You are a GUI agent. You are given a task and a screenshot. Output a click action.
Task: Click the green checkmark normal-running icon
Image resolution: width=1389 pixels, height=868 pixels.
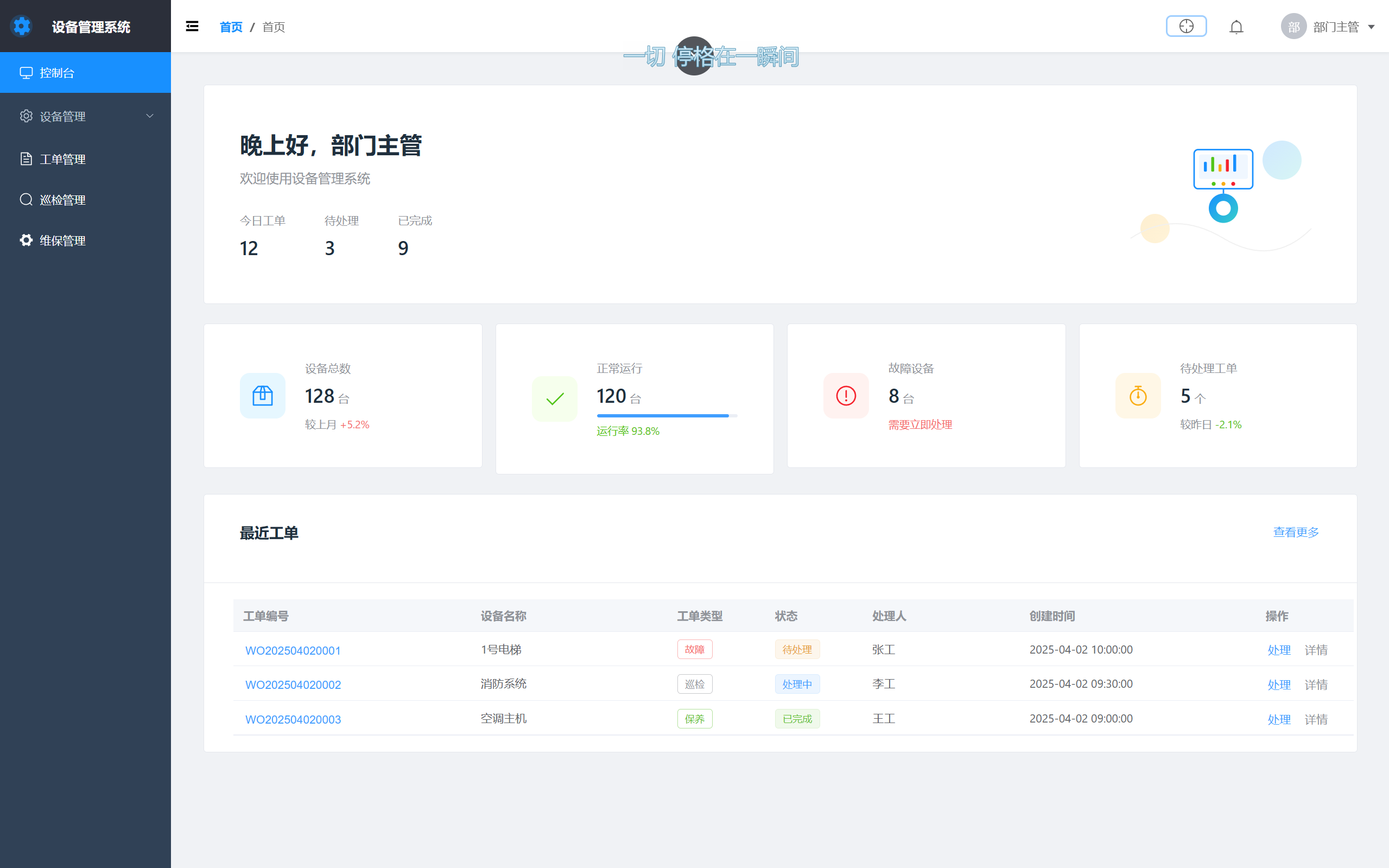tap(554, 398)
